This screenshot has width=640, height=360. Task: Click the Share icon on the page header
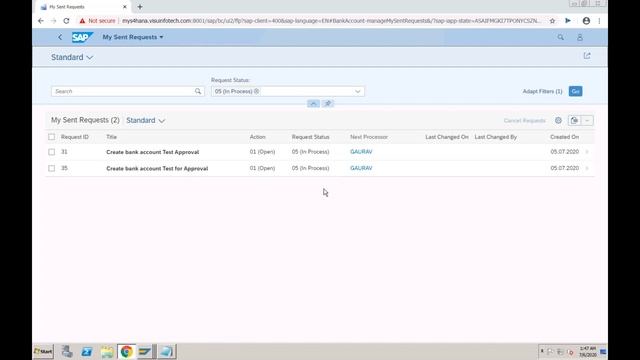pos(587,56)
